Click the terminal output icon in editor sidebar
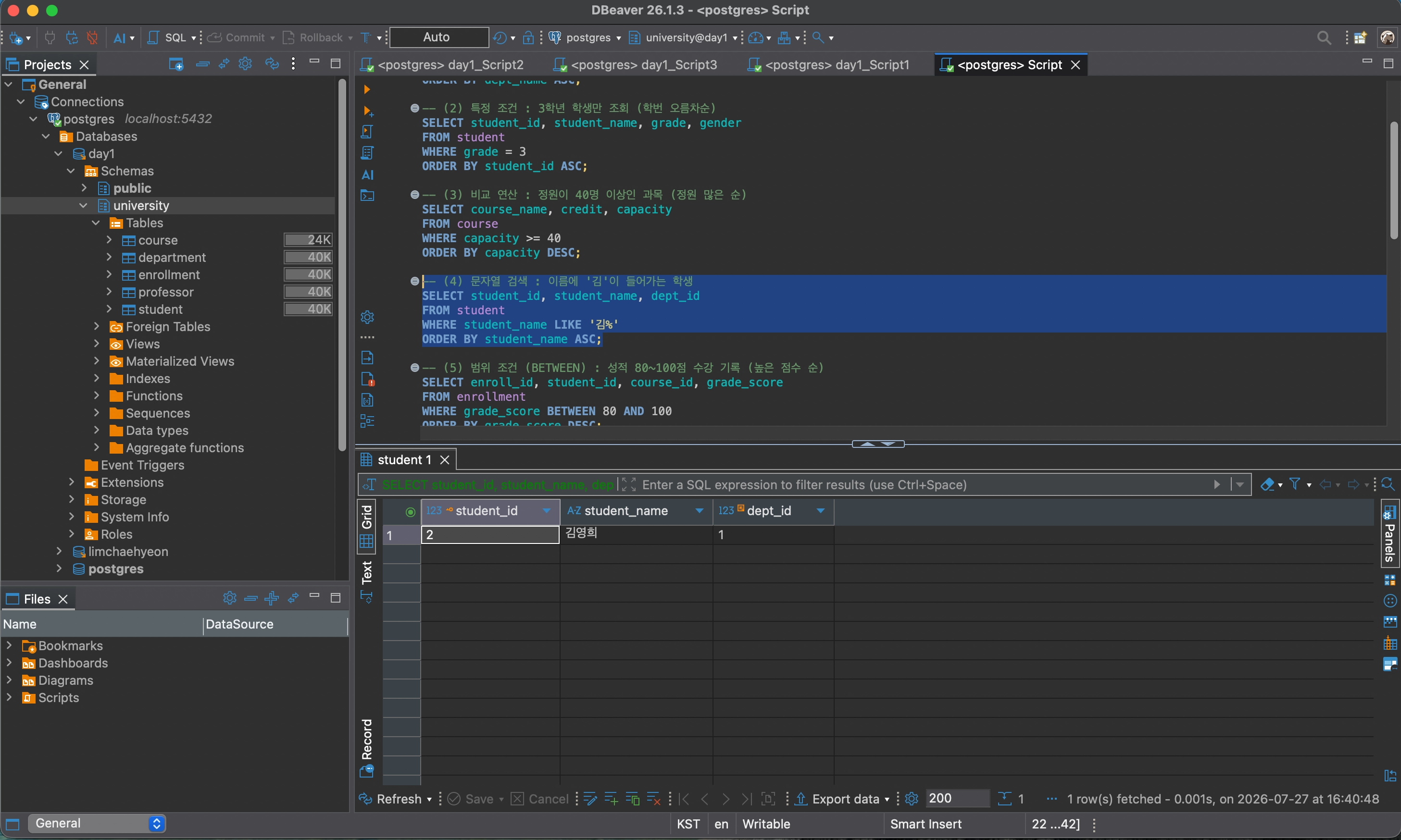The height and width of the screenshot is (840, 1401). [x=367, y=196]
